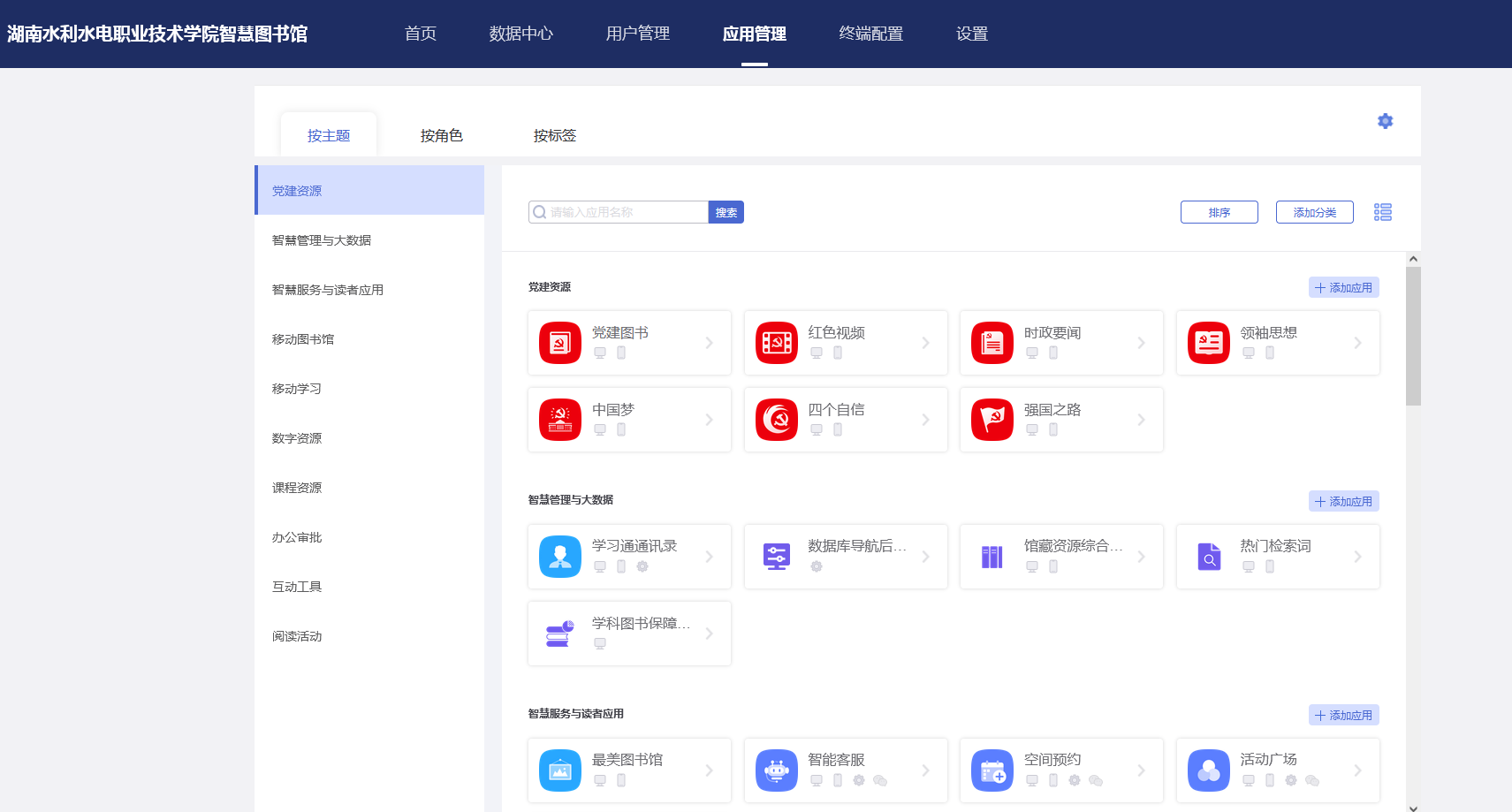Click the 学习通通讯录 contact icon
The height and width of the screenshot is (812, 1512).
[x=560, y=557]
